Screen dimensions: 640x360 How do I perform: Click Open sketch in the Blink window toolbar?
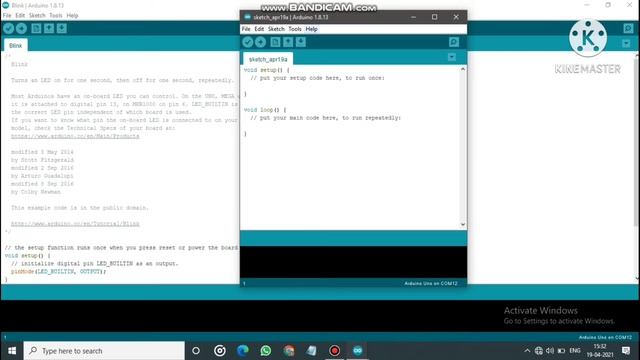(49, 28)
